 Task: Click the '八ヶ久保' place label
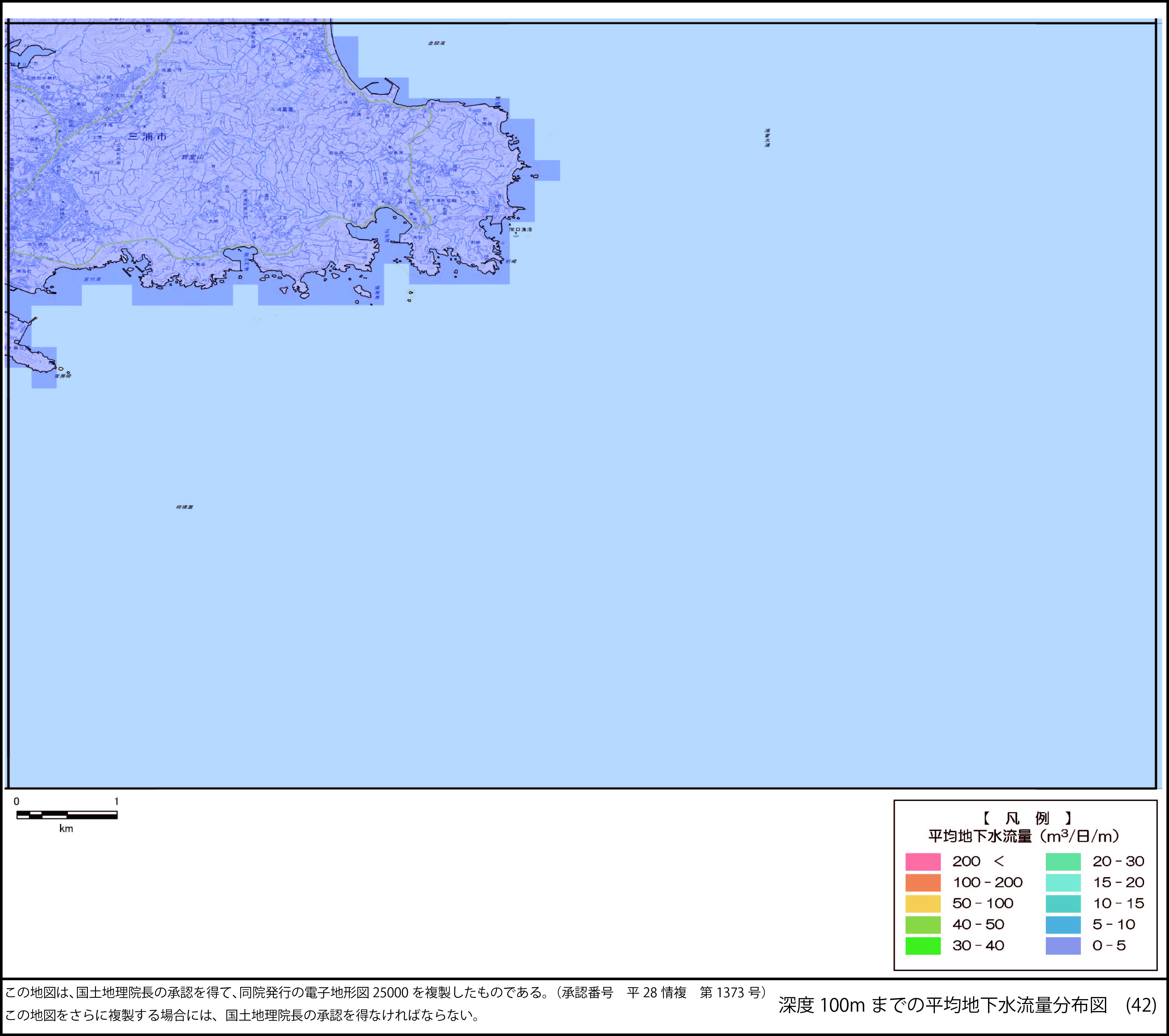tap(465, 192)
